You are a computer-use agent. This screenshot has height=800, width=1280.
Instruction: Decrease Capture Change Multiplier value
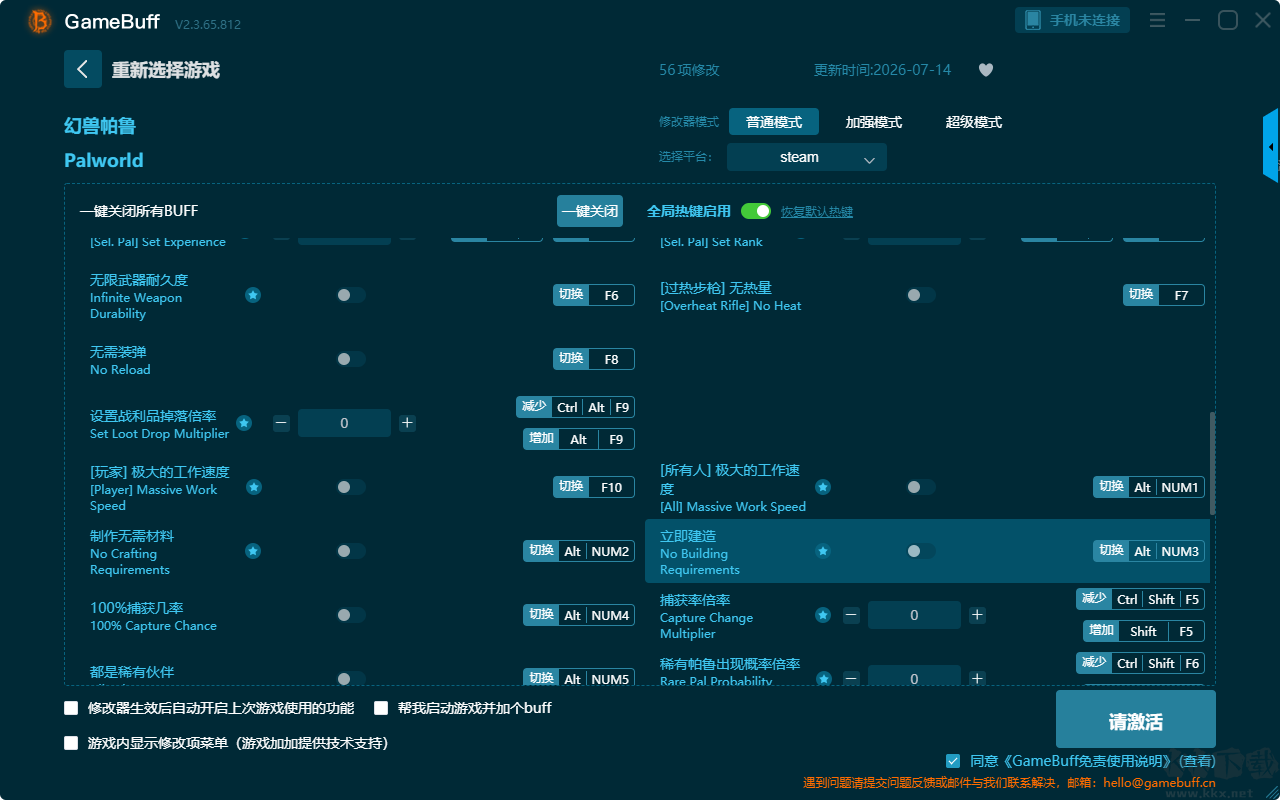851,615
